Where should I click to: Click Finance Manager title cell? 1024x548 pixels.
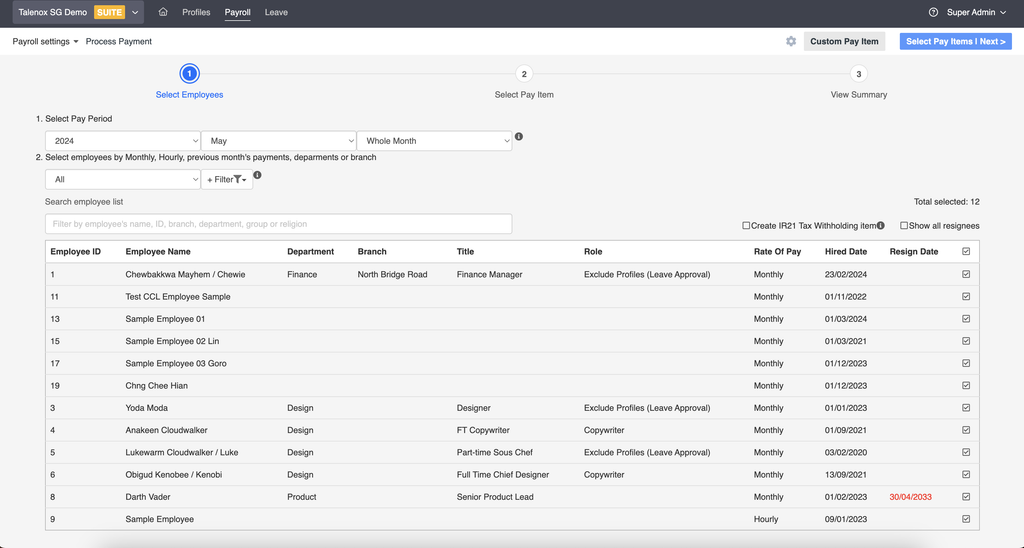[x=489, y=274]
